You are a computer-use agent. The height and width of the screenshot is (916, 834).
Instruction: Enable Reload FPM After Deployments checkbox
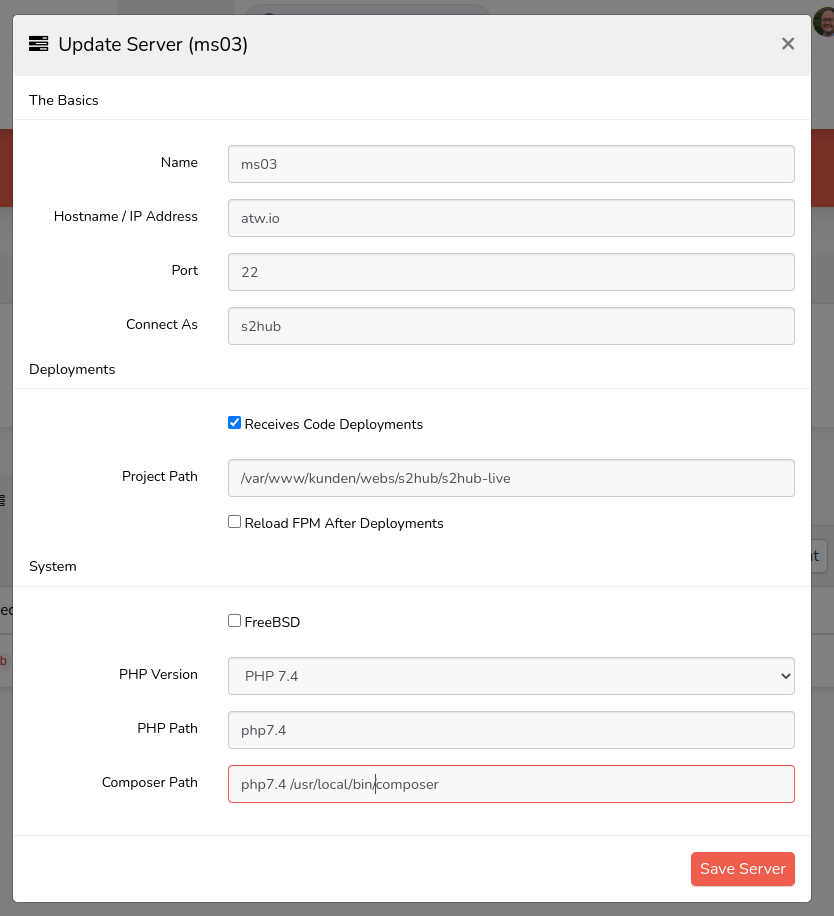click(235, 522)
